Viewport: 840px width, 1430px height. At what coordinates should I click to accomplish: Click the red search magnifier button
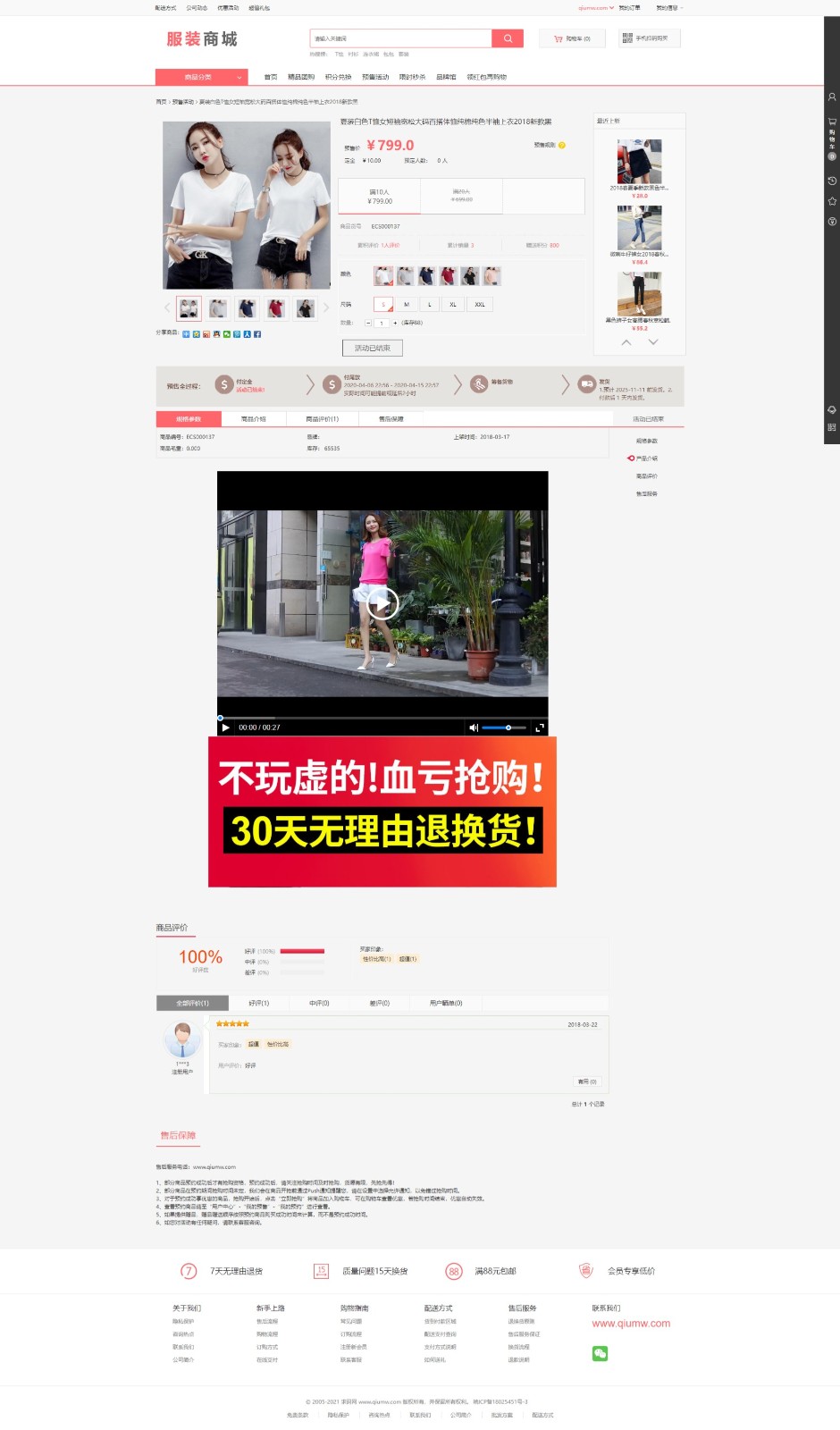(x=508, y=38)
